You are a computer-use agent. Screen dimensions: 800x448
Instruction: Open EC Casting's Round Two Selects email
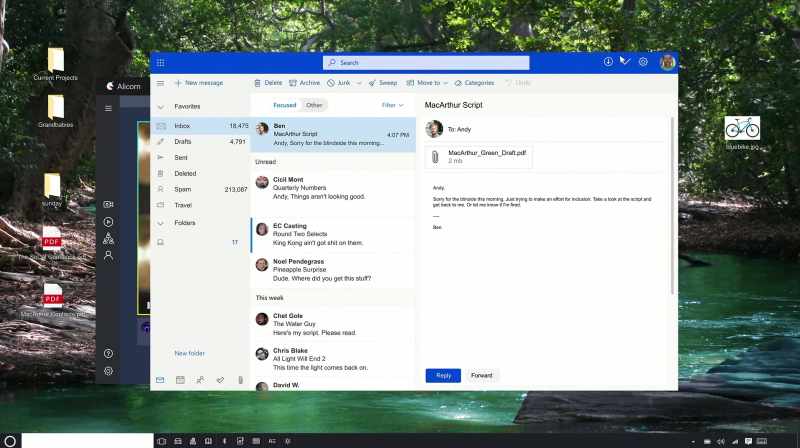click(333, 234)
